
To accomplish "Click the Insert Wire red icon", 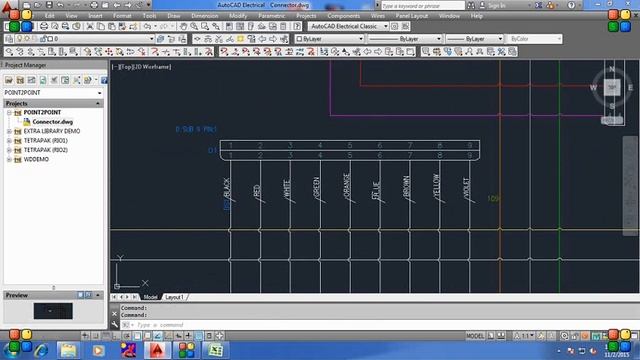I will pos(155,52).
